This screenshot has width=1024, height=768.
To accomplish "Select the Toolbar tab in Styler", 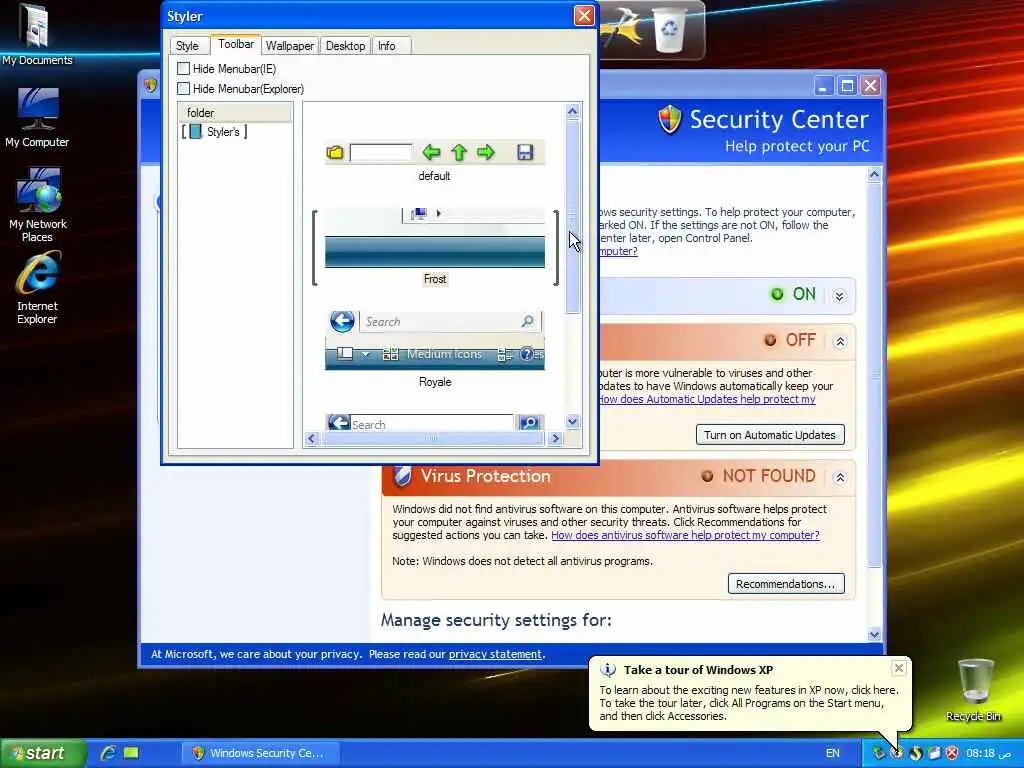I will [236, 44].
